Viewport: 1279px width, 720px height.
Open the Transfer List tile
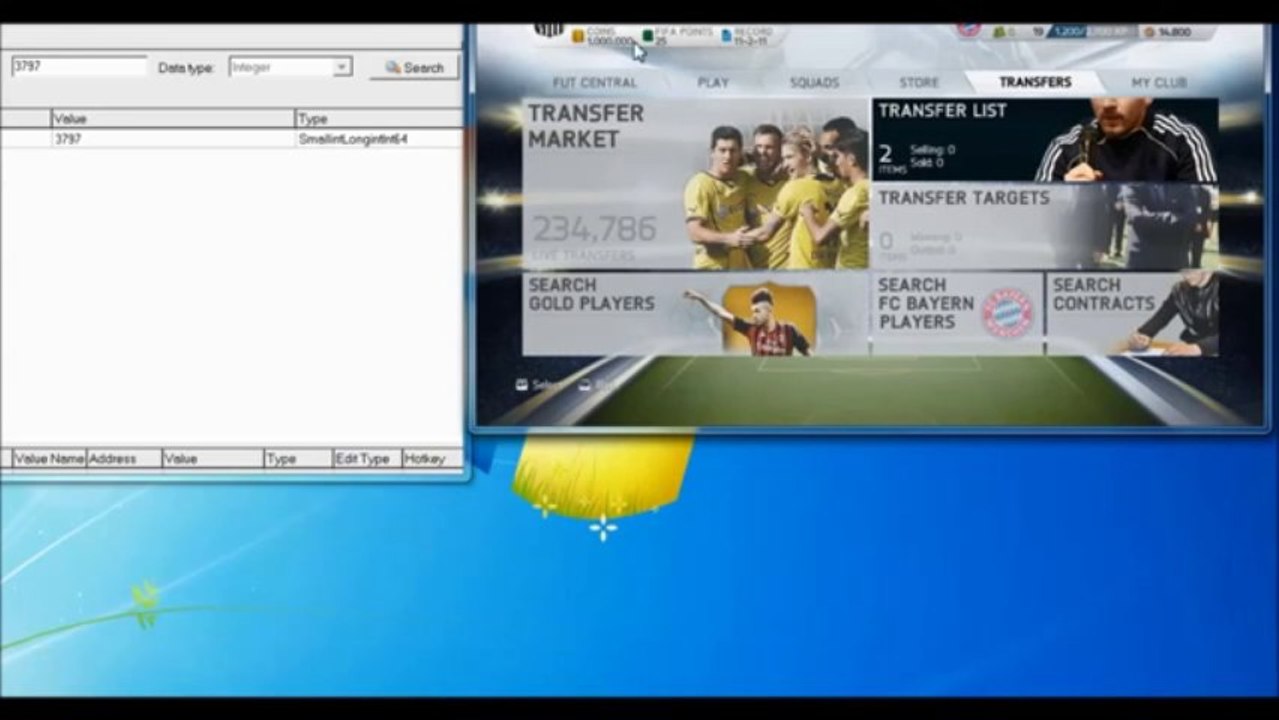point(1045,140)
